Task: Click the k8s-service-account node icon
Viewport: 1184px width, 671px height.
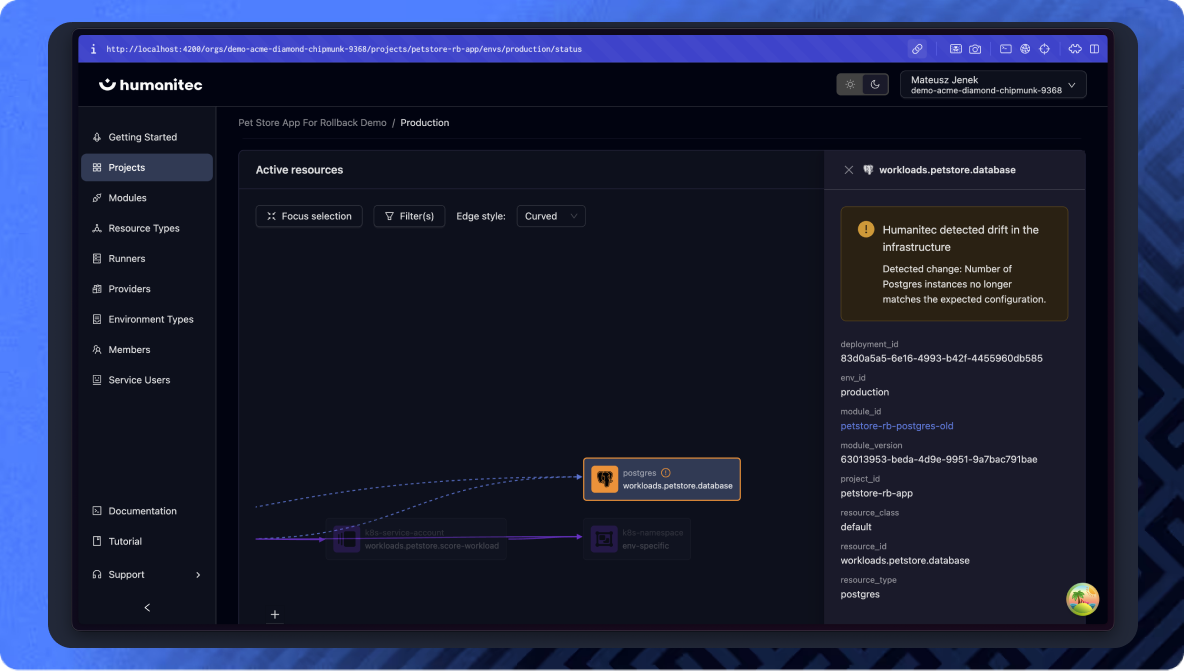Action: pyautogui.click(x=347, y=539)
